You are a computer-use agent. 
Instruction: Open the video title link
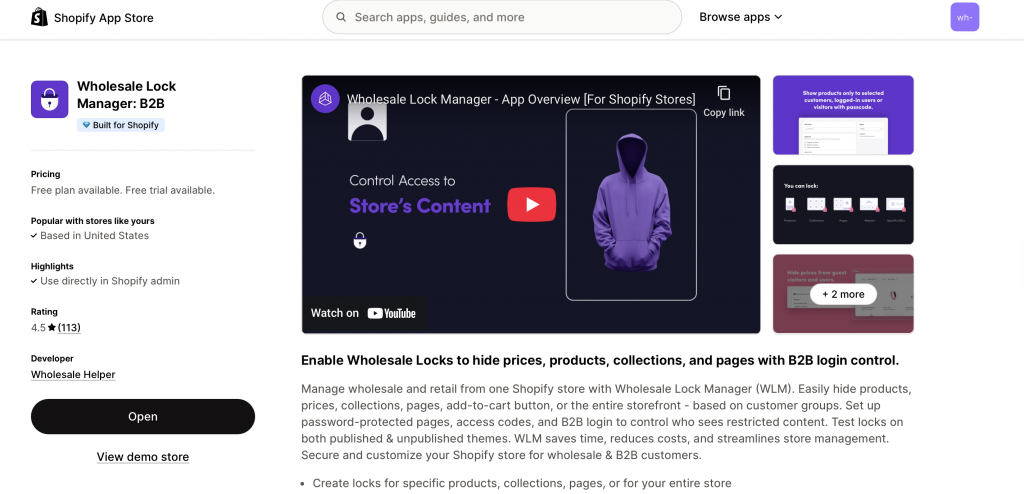(x=520, y=99)
